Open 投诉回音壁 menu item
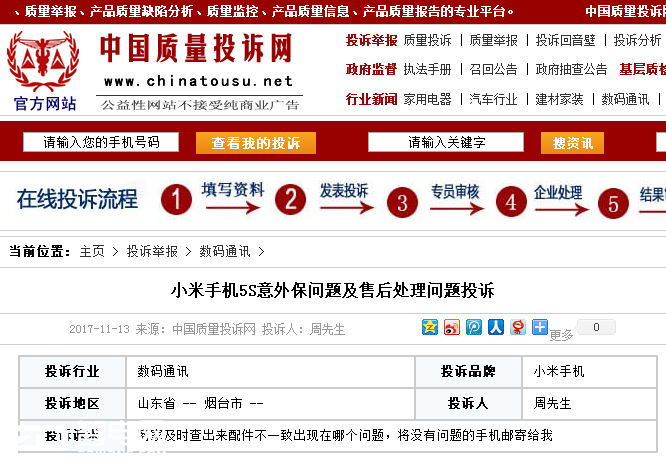 pos(565,40)
